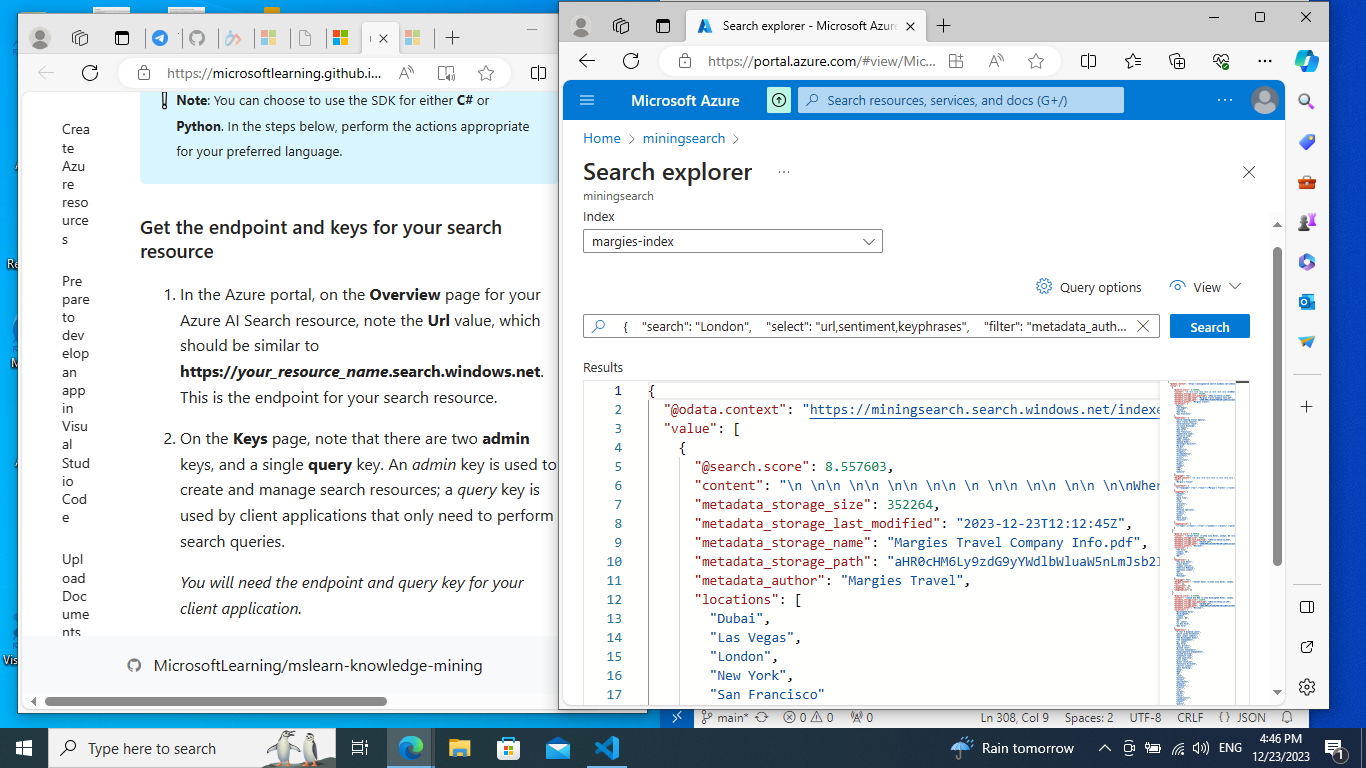Expand the View dropdown menu
The width and height of the screenshot is (1366, 768).
click(x=1205, y=287)
